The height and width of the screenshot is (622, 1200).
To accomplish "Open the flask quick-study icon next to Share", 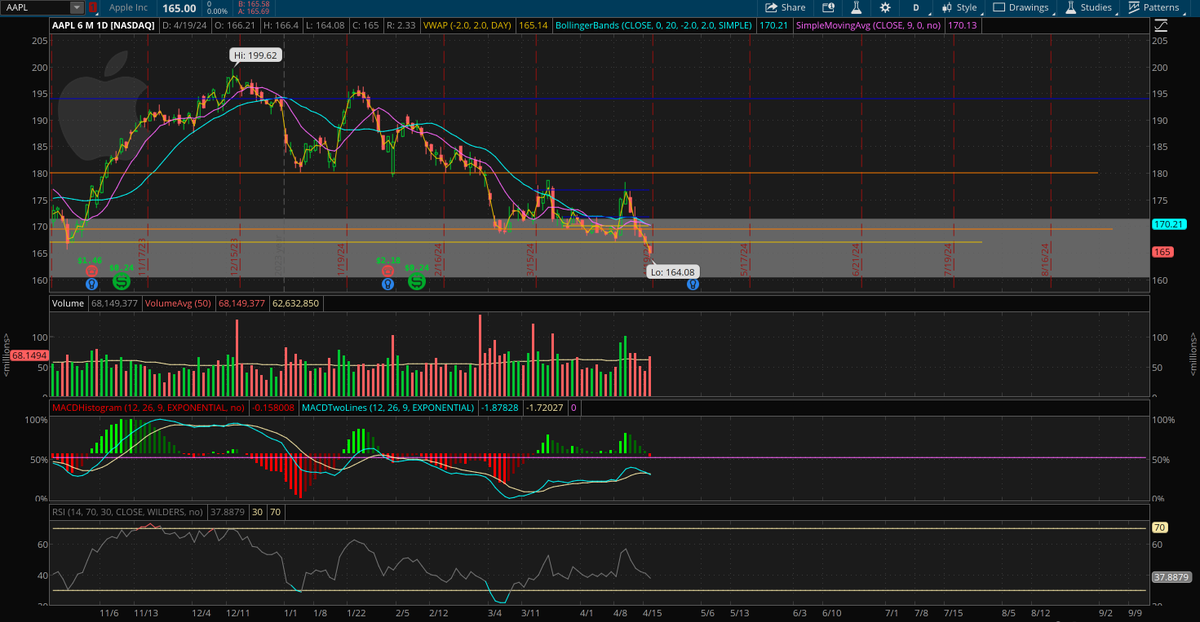I will point(857,7).
